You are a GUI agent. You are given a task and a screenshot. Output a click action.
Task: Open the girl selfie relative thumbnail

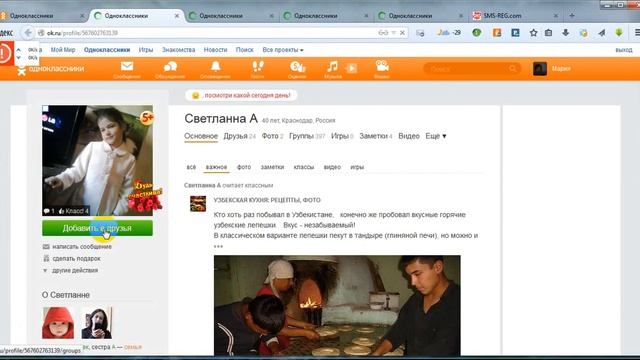96,323
